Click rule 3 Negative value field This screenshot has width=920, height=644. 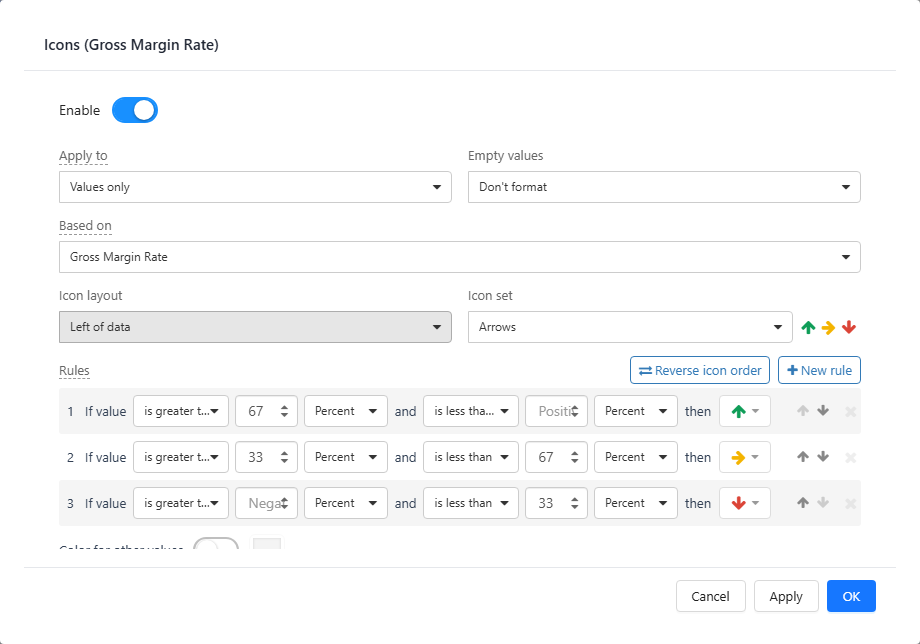(266, 503)
